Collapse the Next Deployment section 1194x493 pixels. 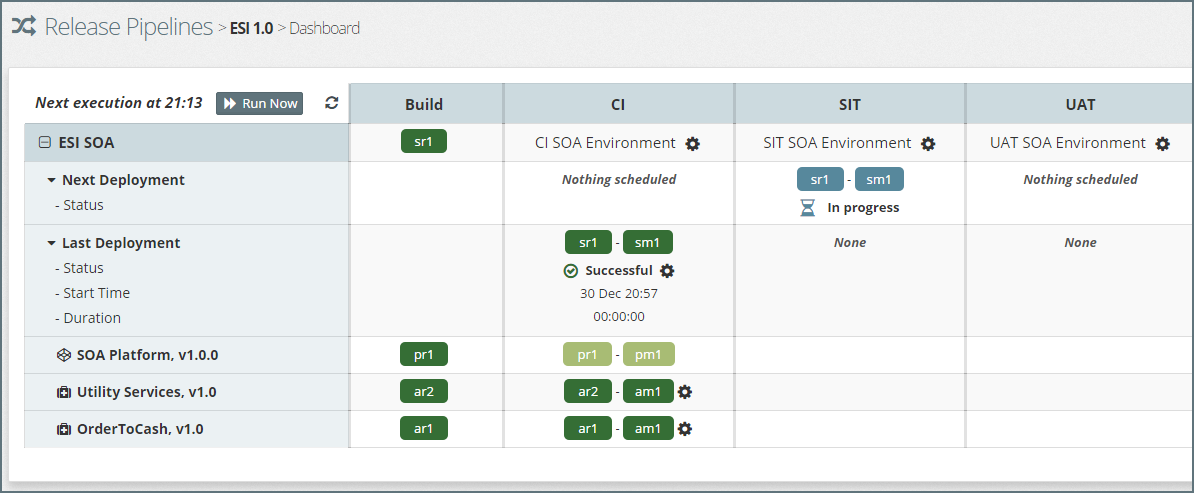tap(51, 181)
